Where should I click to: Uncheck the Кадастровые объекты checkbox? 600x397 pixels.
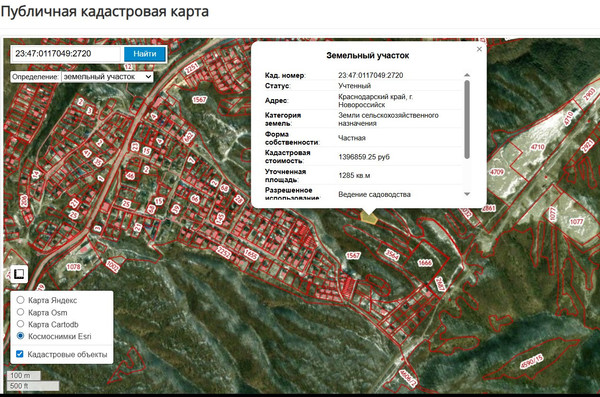click(20, 354)
